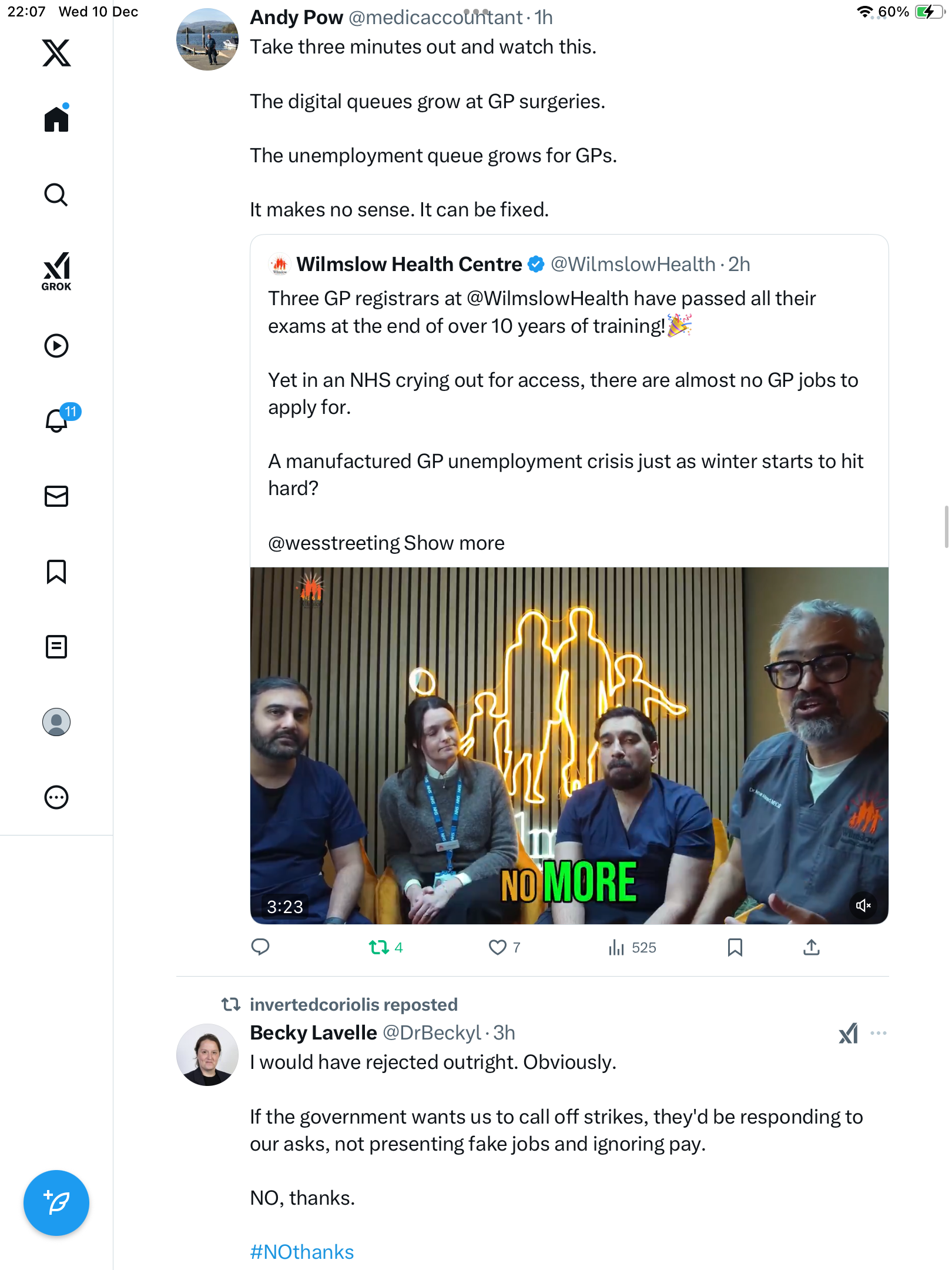Open the #NOthanks hashtag
The image size is (952, 1270).
[x=302, y=1252]
